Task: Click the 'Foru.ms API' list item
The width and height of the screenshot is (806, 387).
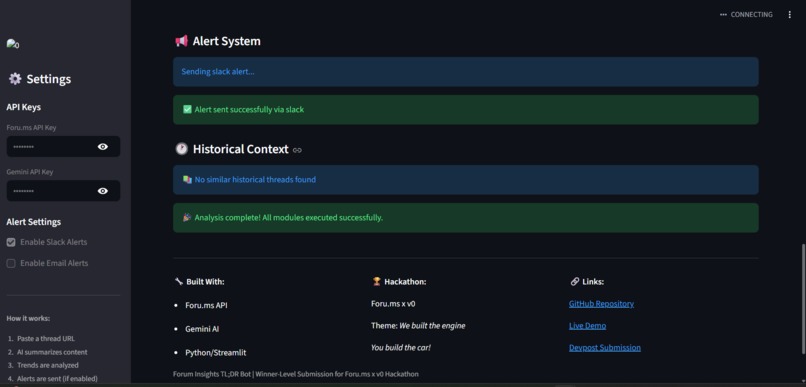Action: click(x=206, y=305)
